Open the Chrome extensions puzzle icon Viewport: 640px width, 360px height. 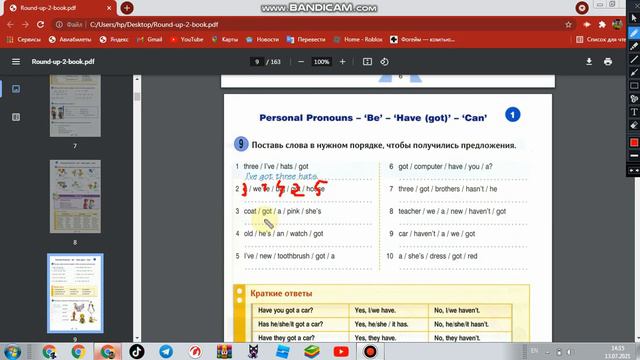(602, 24)
